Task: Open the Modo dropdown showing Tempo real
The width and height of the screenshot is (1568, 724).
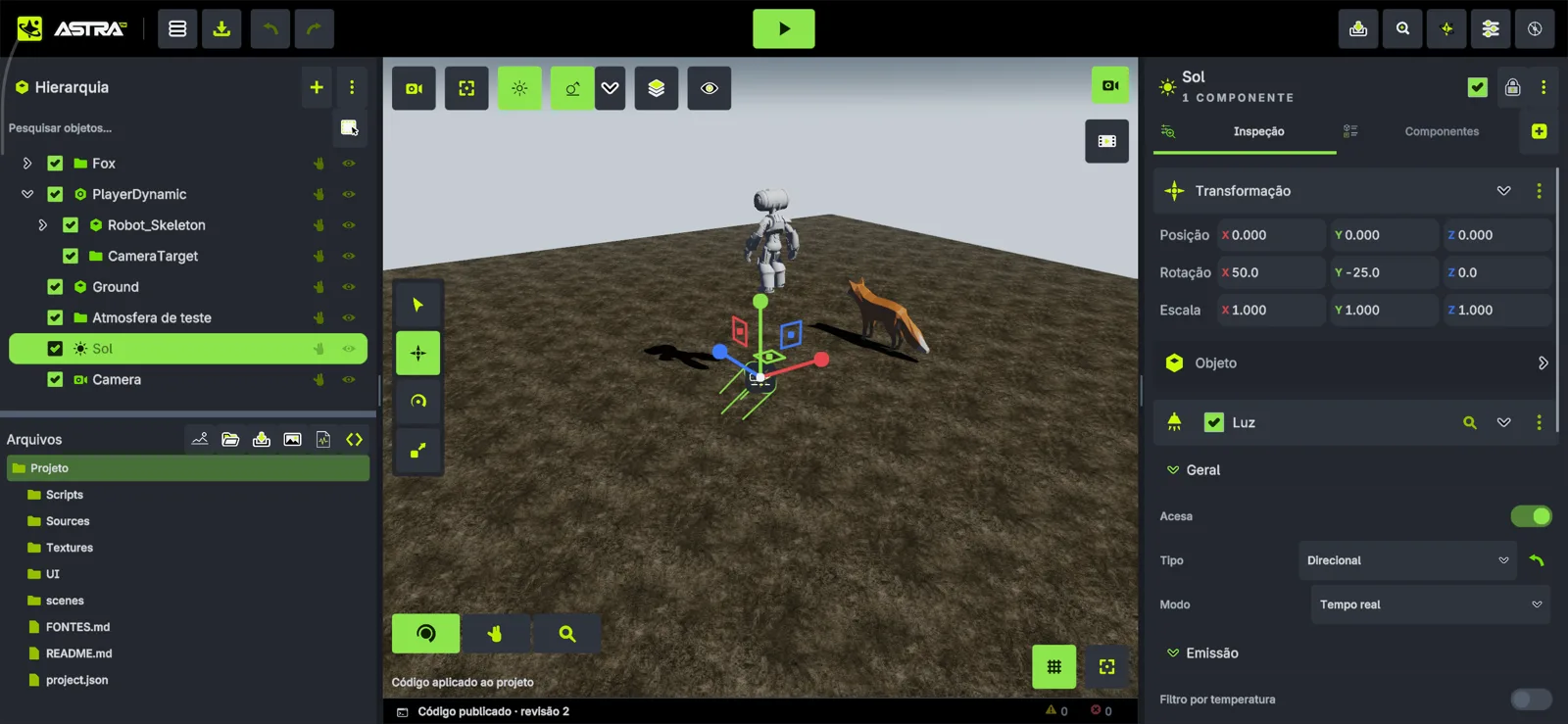Action: [x=1430, y=604]
